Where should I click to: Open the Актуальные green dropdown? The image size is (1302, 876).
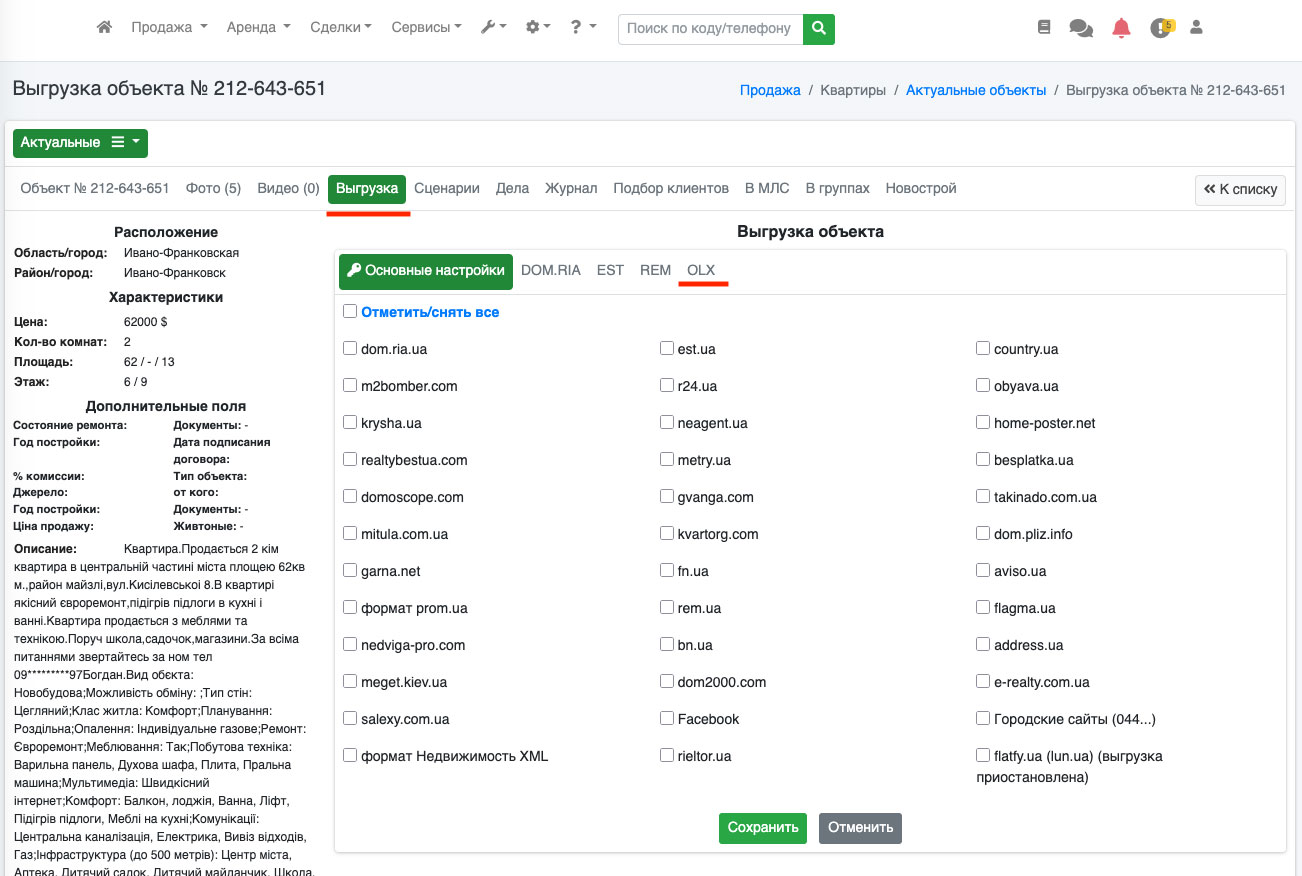coord(80,143)
